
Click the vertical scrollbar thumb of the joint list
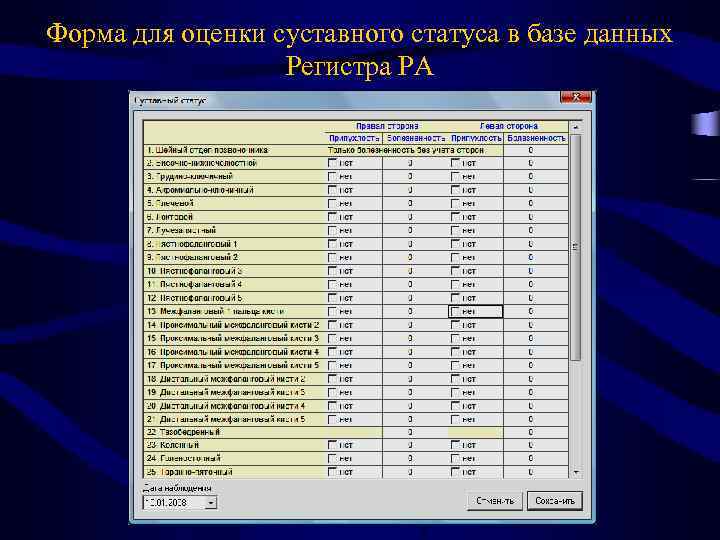click(x=576, y=247)
